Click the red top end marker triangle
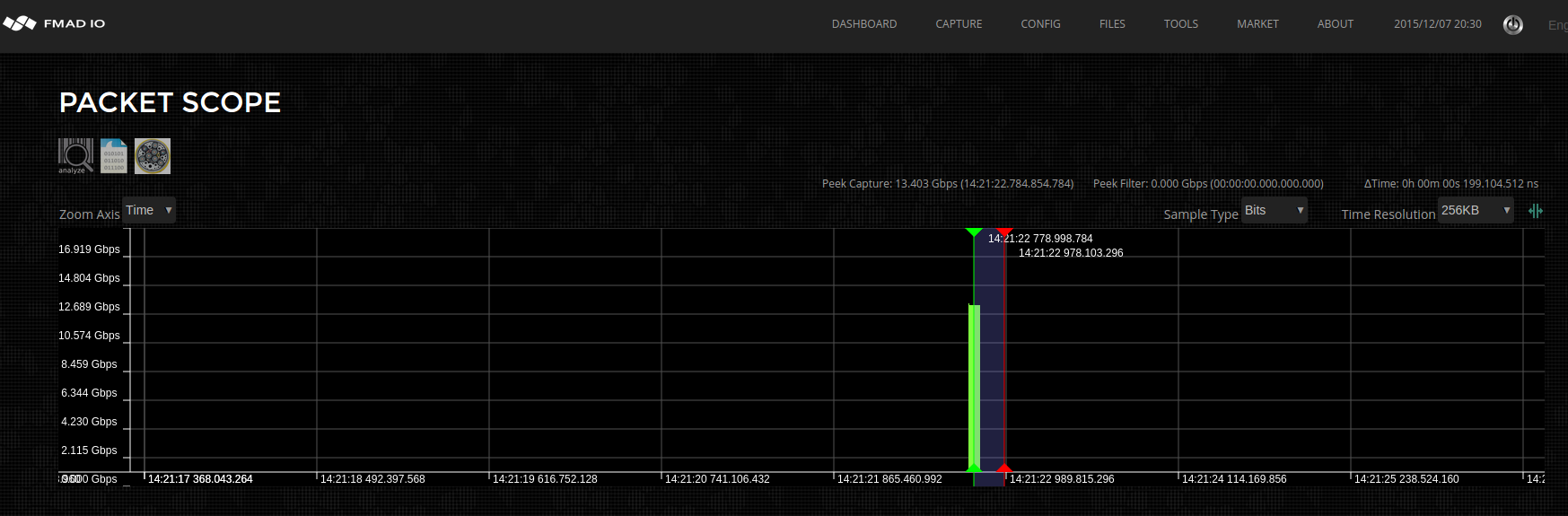This screenshot has height=516, width=1568. [x=1004, y=233]
